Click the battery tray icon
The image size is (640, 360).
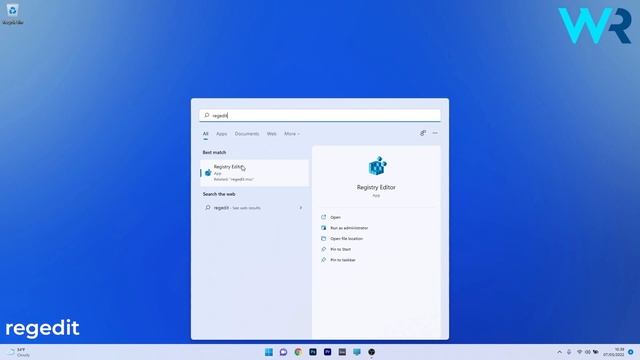(x=596, y=352)
